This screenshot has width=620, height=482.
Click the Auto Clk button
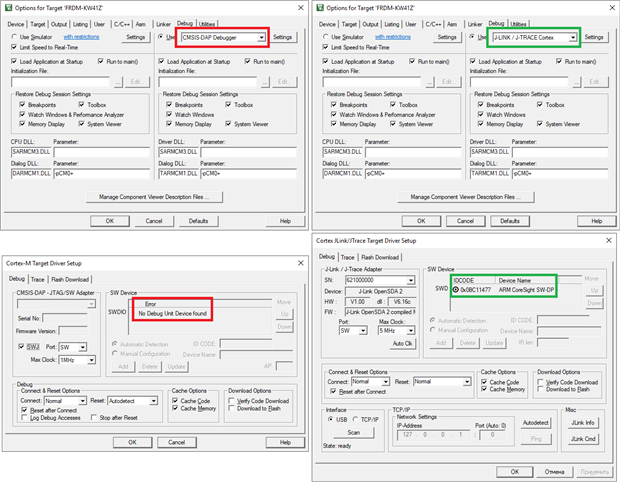click(x=403, y=343)
